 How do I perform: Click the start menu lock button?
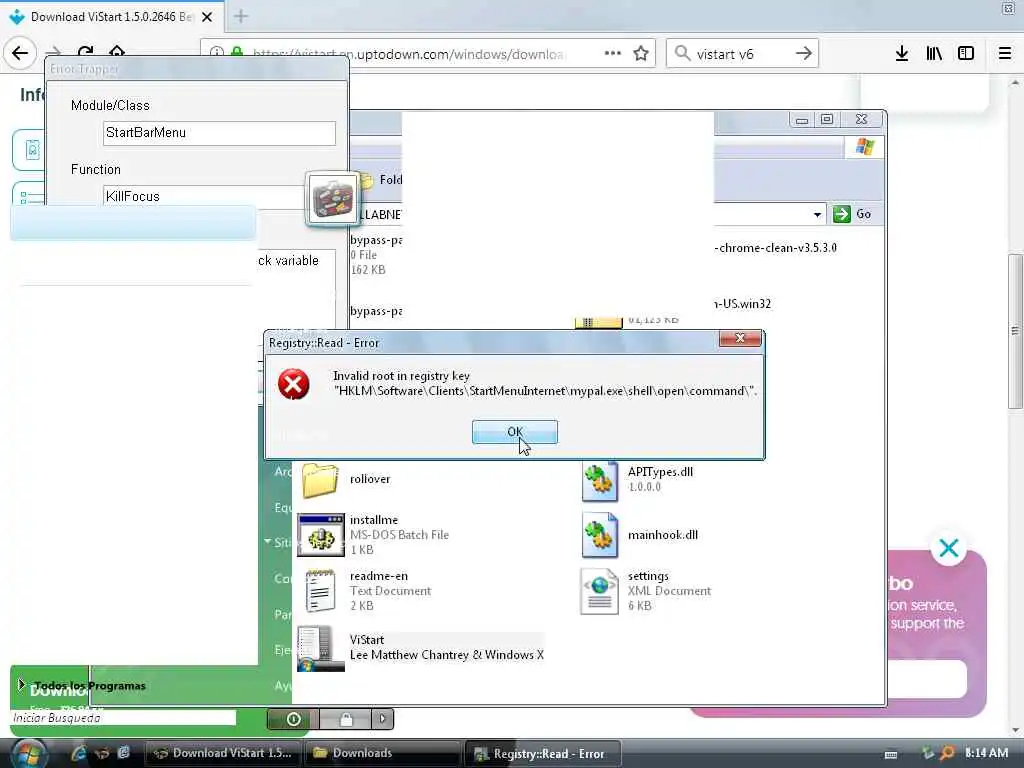pyautogui.click(x=345, y=719)
